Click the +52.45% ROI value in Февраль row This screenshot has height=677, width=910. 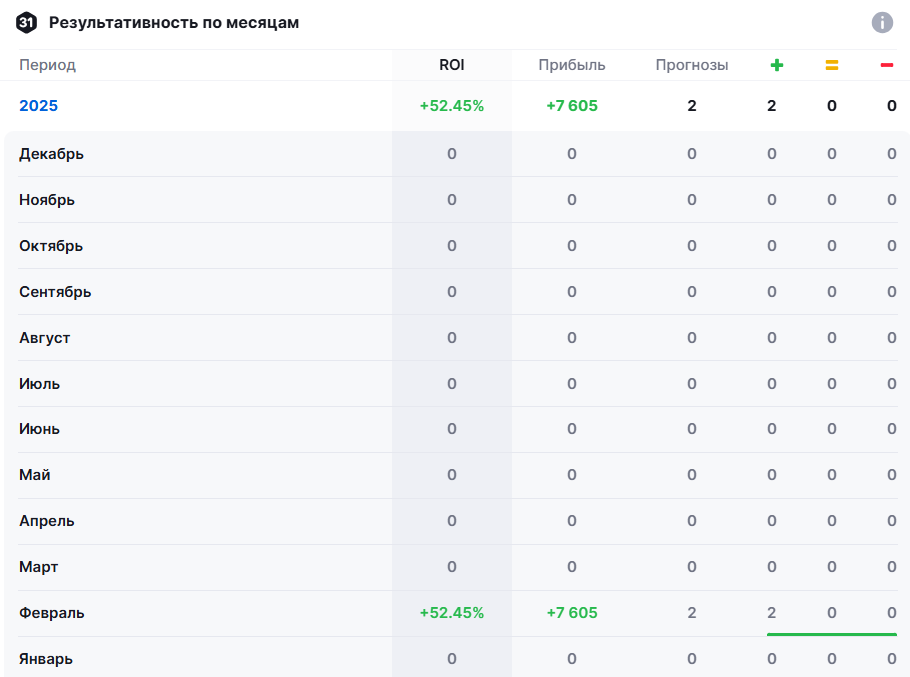(x=452, y=613)
